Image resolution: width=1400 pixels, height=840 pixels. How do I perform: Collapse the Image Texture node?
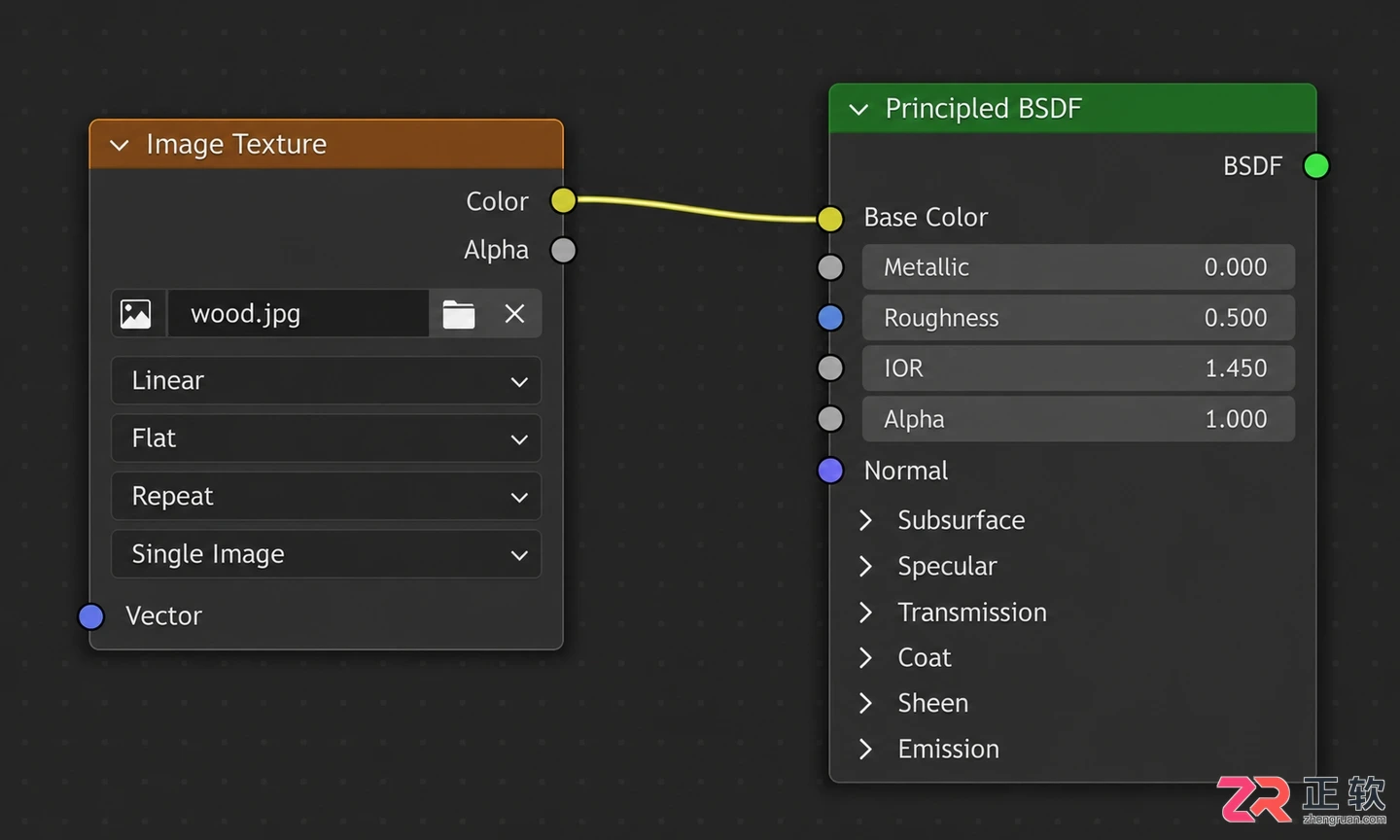(x=120, y=146)
